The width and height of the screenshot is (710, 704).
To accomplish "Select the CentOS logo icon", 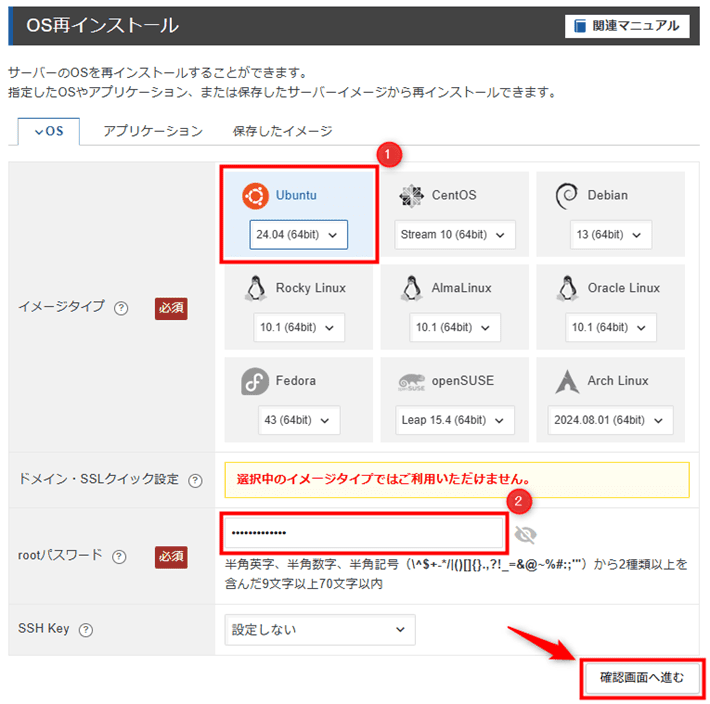I will [412, 196].
